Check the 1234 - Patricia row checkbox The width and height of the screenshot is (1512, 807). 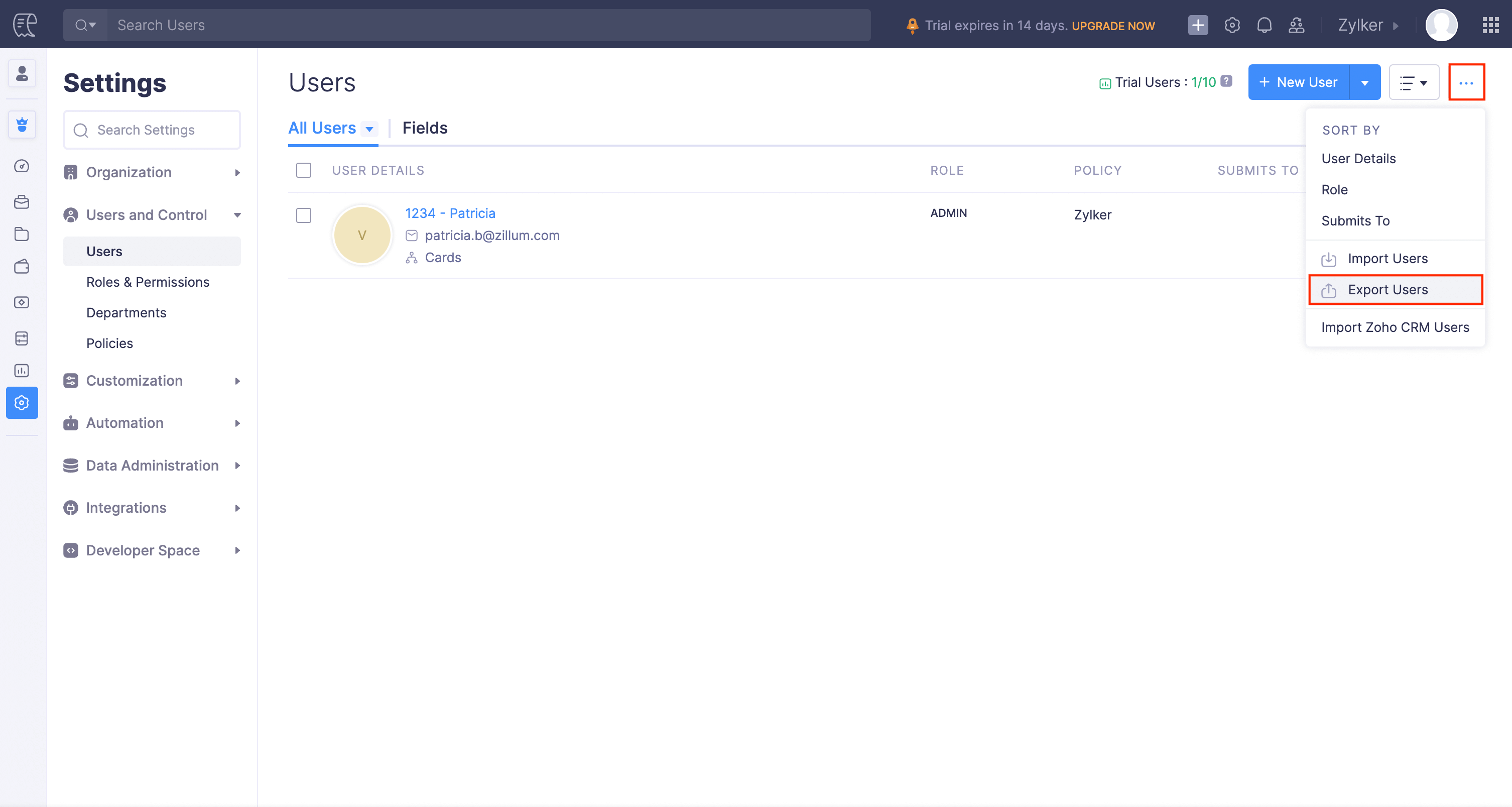(x=304, y=215)
